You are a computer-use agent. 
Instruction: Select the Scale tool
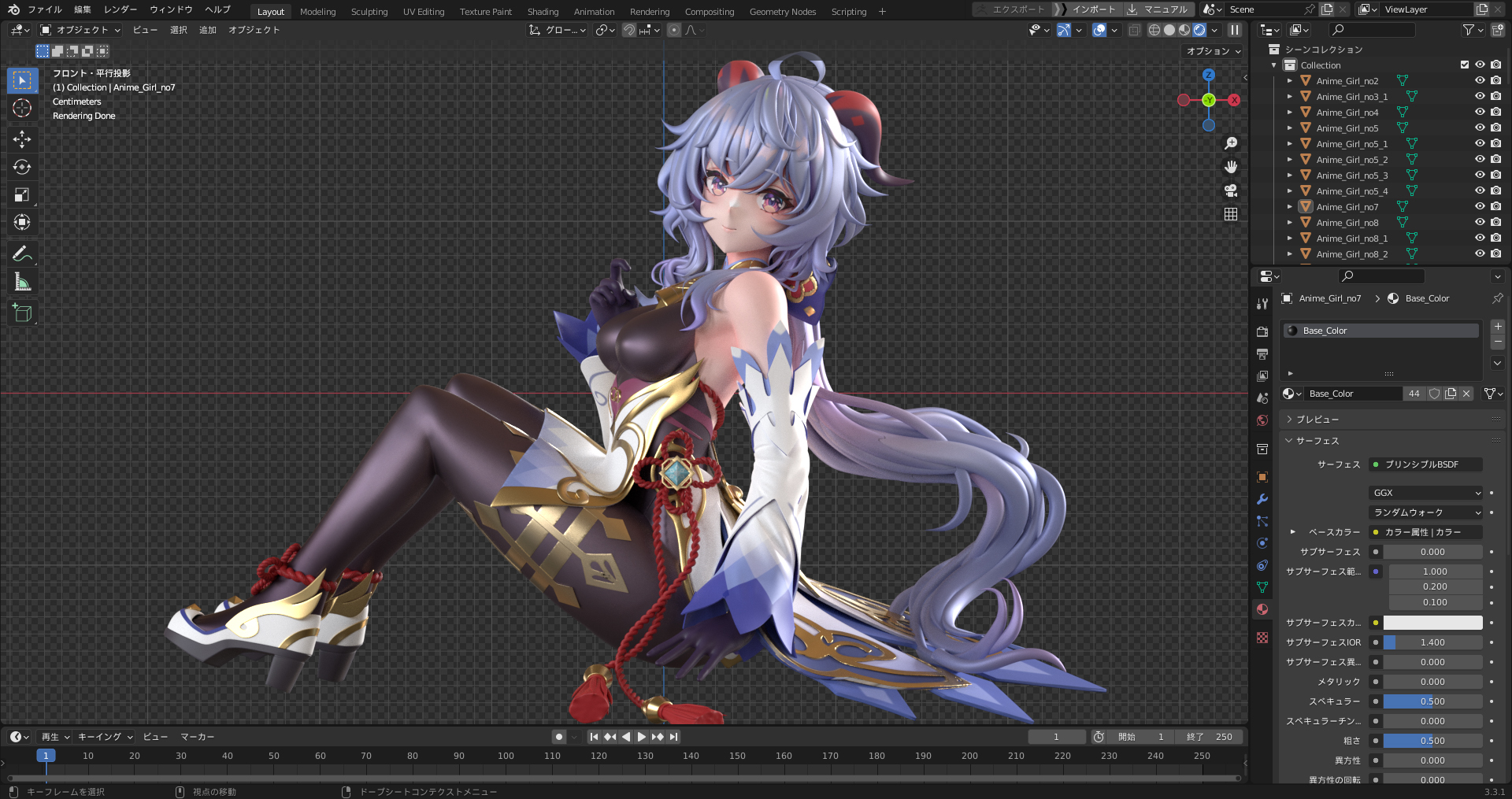point(22,195)
